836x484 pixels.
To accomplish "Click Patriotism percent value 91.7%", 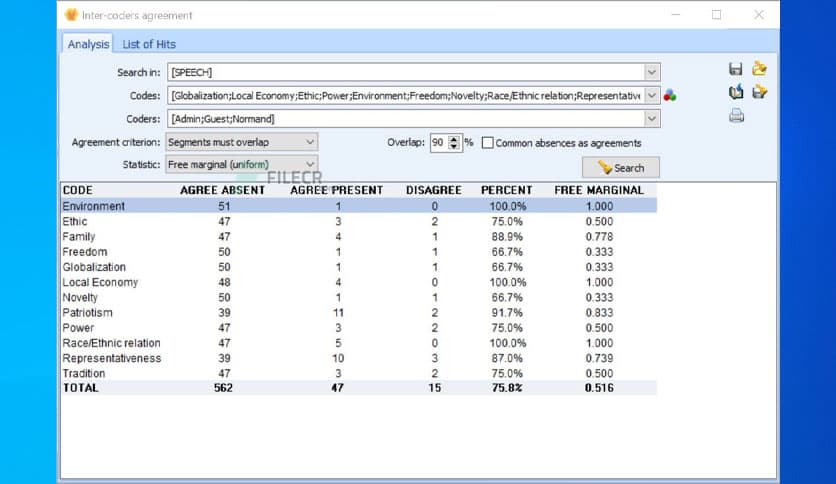I will (x=507, y=312).
